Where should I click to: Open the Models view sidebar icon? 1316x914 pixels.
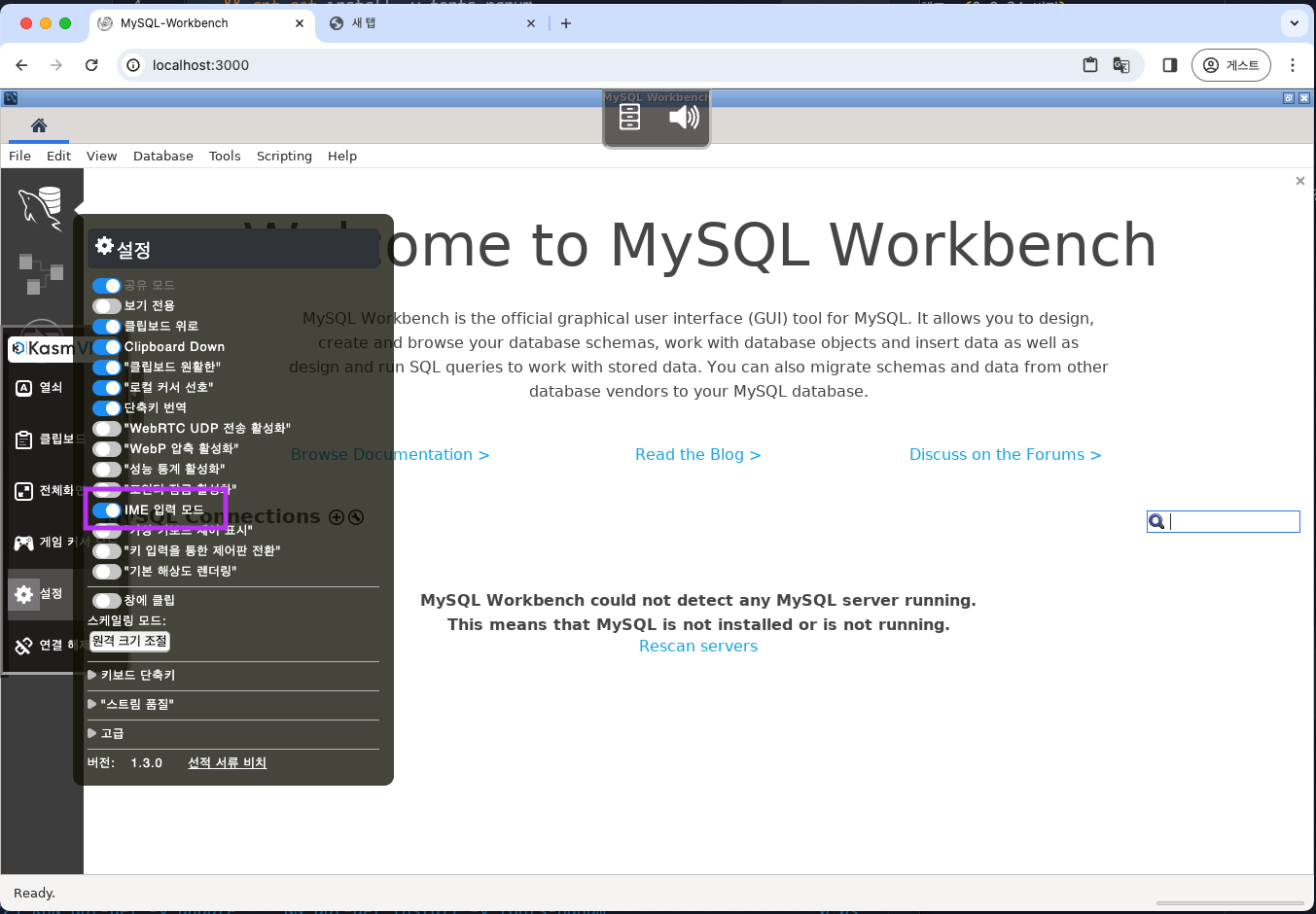(x=41, y=273)
